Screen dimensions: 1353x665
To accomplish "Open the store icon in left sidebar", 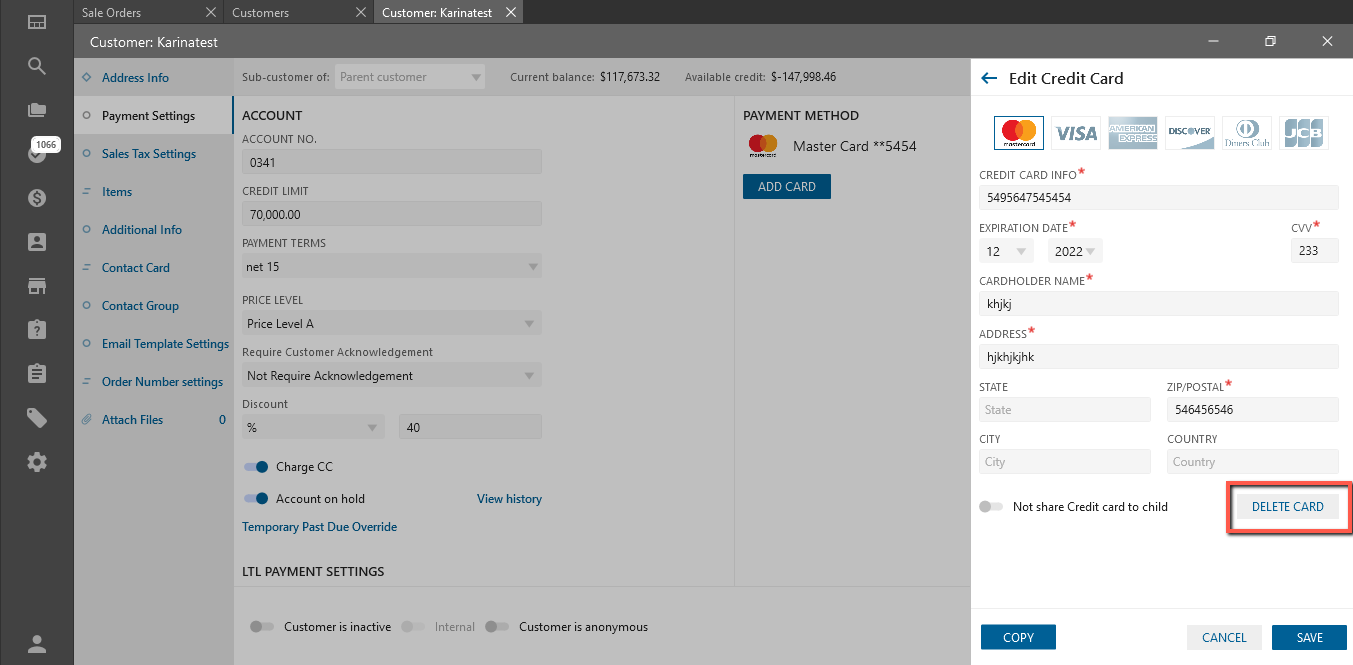I will coord(36,286).
